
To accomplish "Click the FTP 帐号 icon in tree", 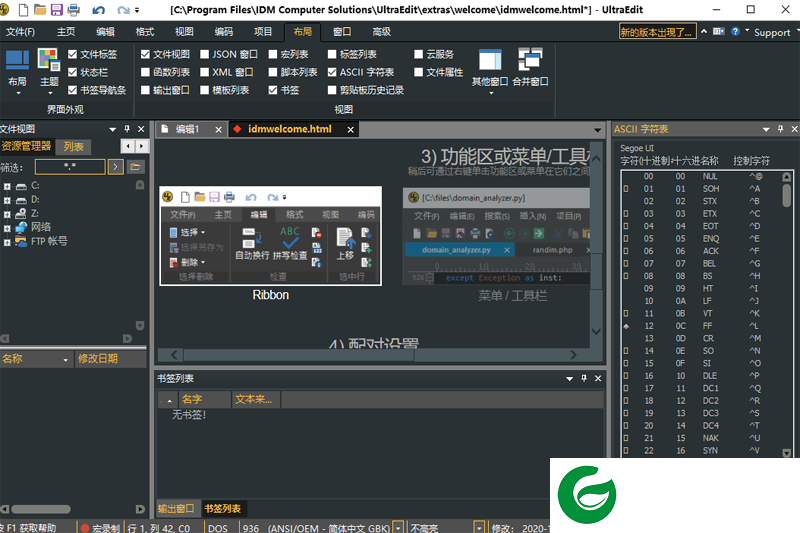I will (x=21, y=241).
